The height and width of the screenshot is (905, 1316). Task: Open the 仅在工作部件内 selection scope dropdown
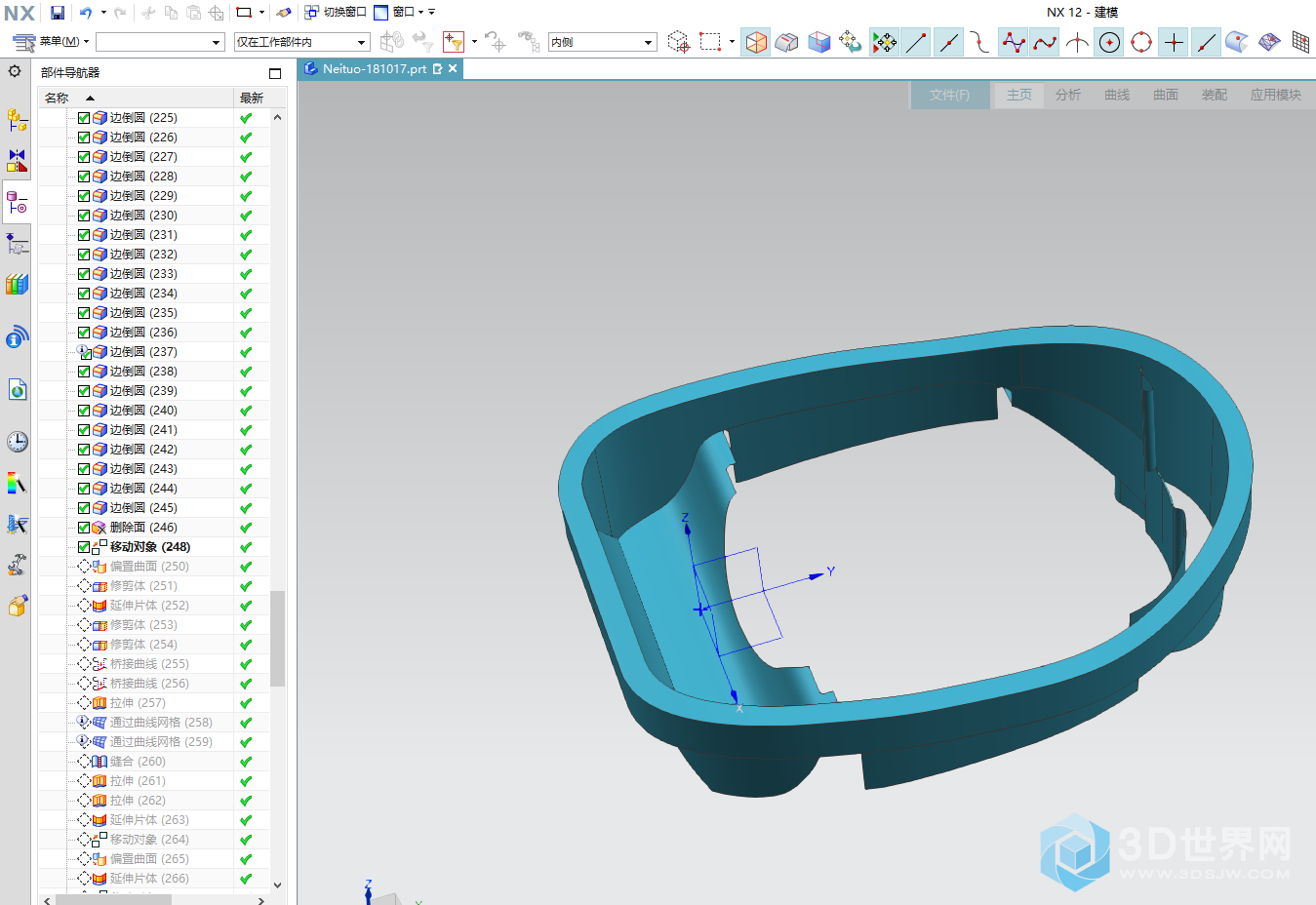point(302,42)
